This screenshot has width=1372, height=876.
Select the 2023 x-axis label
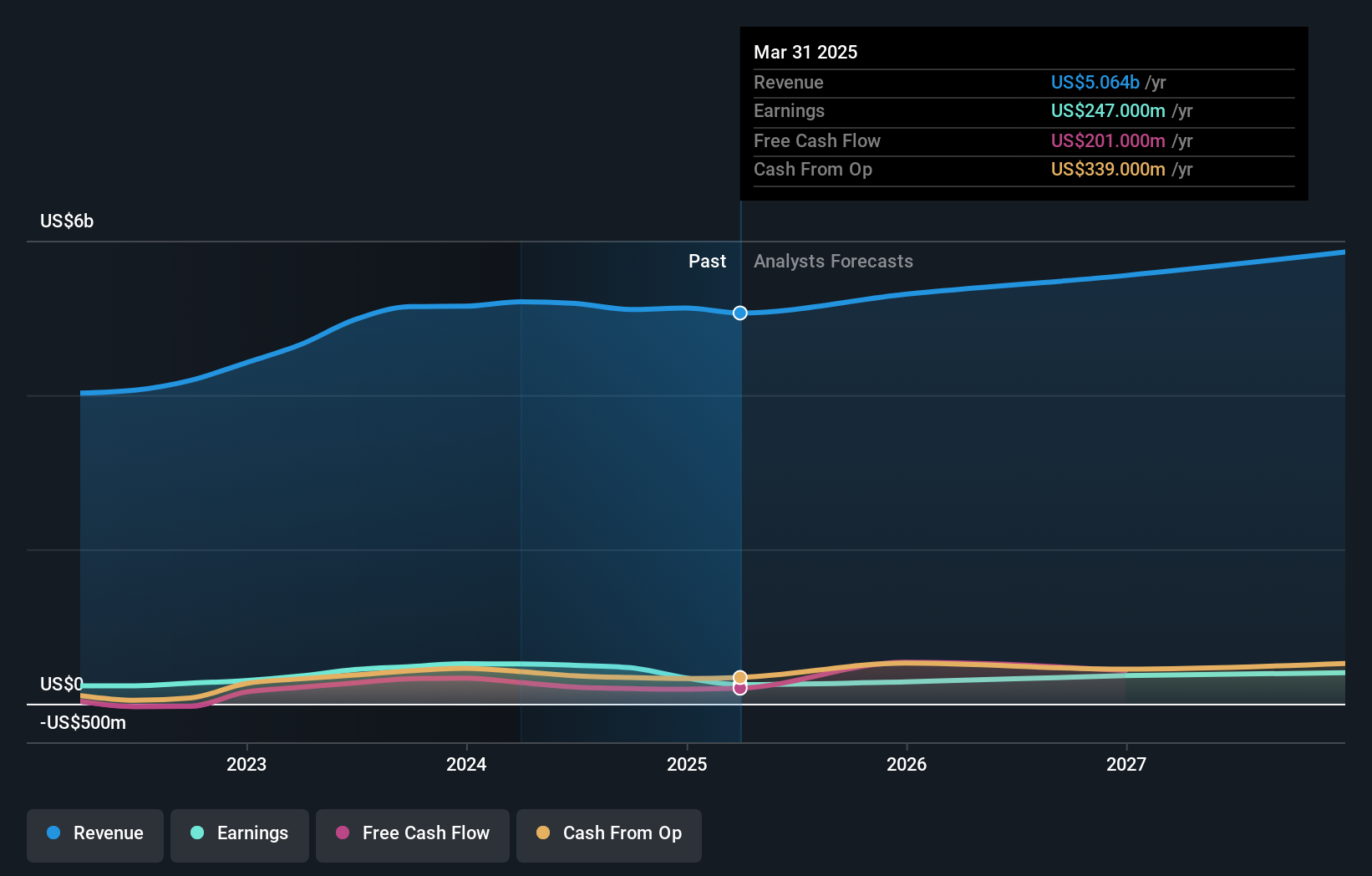pos(246,764)
